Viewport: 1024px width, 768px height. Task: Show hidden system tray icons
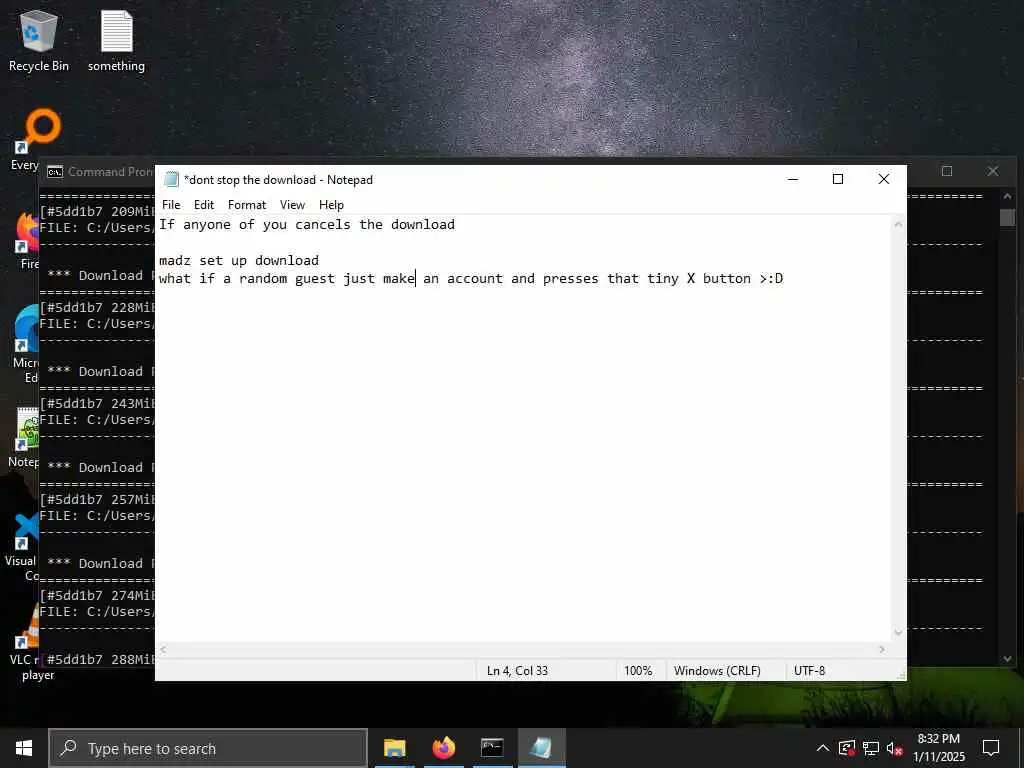(823, 748)
